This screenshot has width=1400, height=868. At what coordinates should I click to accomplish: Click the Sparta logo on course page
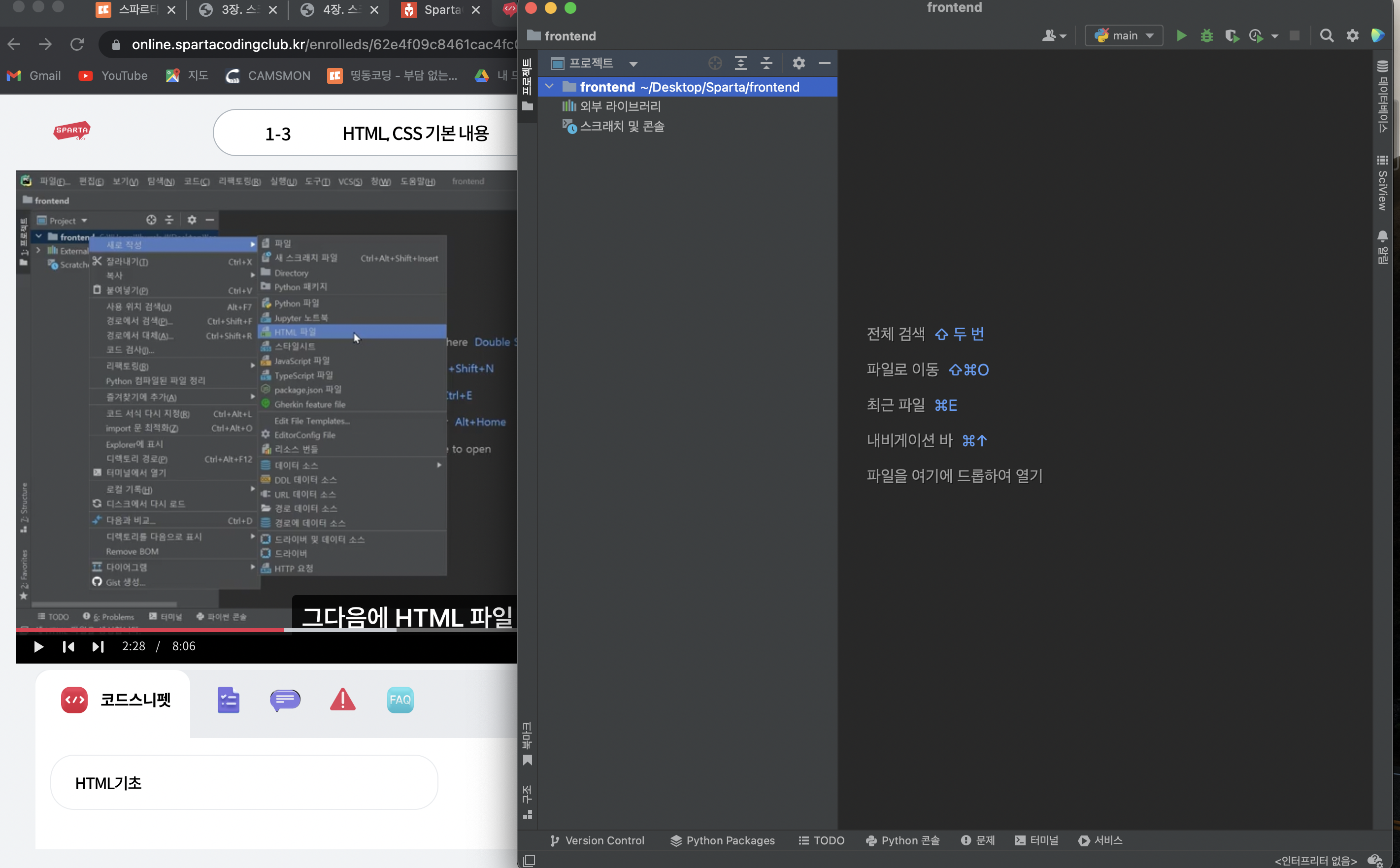point(72,131)
